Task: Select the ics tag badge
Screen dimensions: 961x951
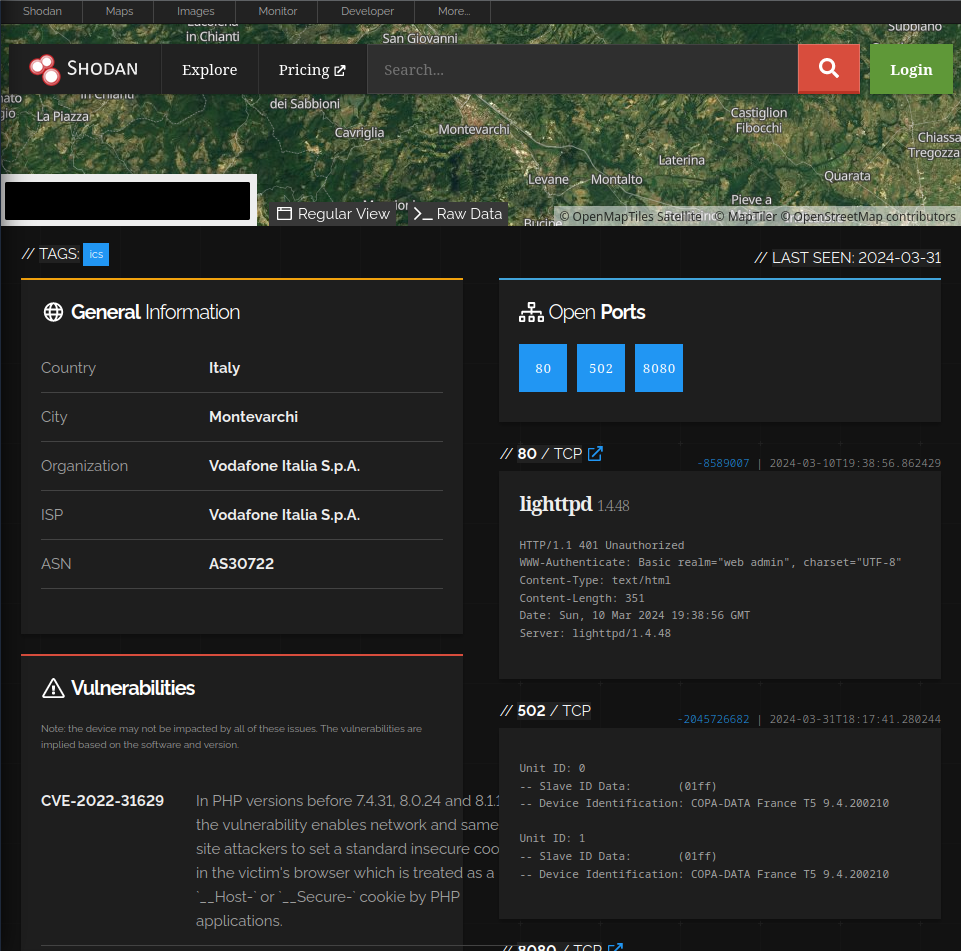Action: tap(96, 254)
